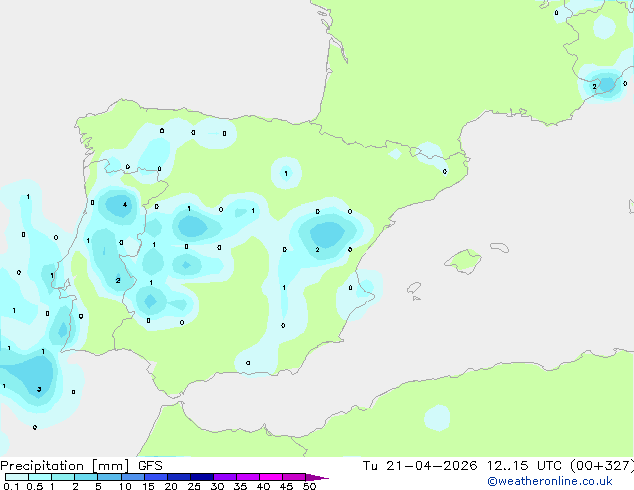The image size is (634, 490).
Task: Click the '30' legend scale label
Action: pos(217,486)
